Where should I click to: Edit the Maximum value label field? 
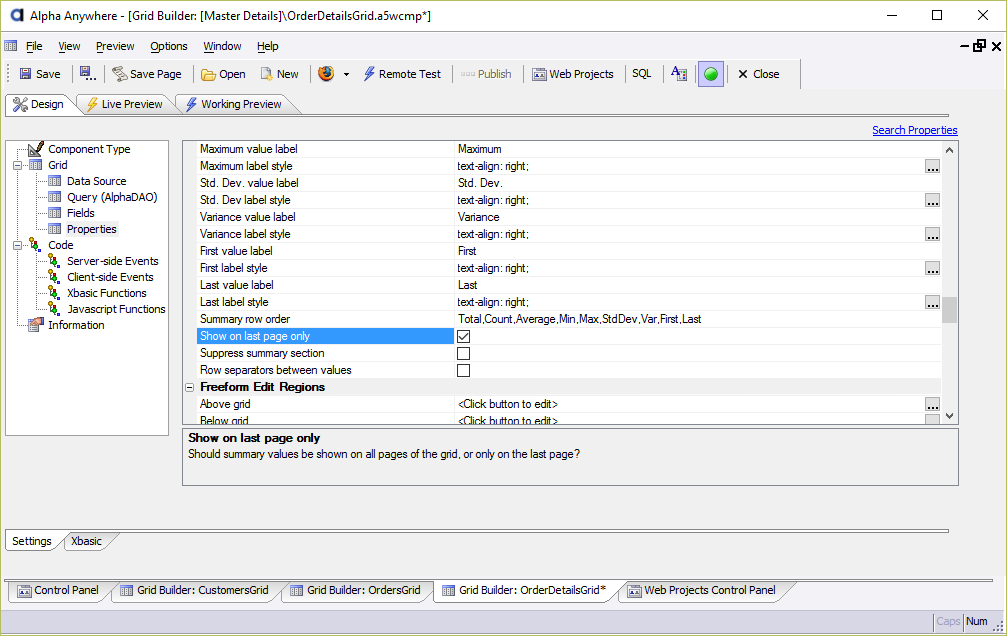click(697, 149)
